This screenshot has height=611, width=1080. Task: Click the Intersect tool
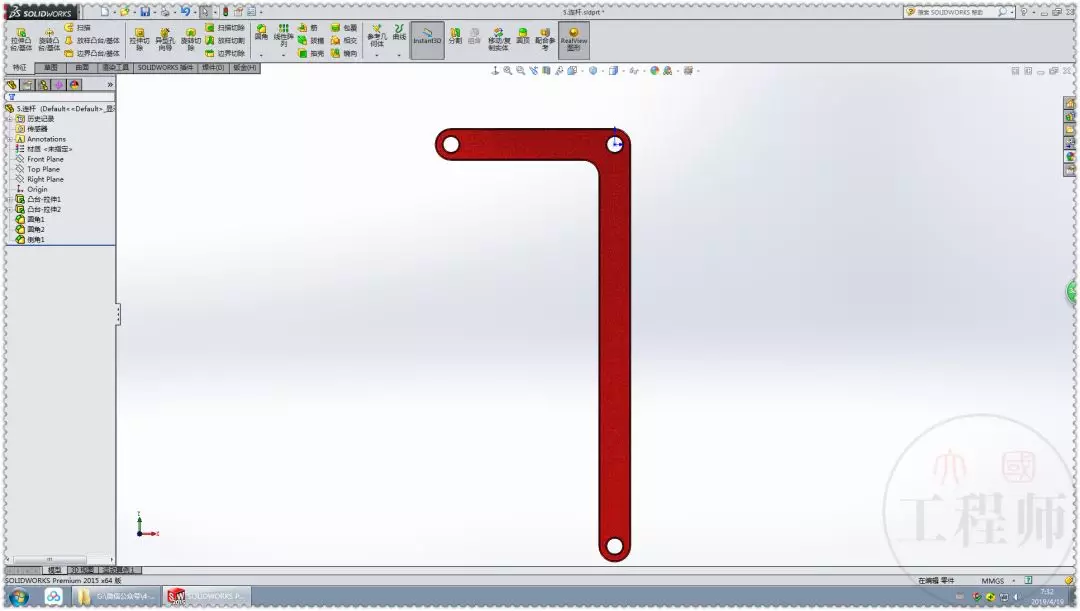(x=343, y=41)
